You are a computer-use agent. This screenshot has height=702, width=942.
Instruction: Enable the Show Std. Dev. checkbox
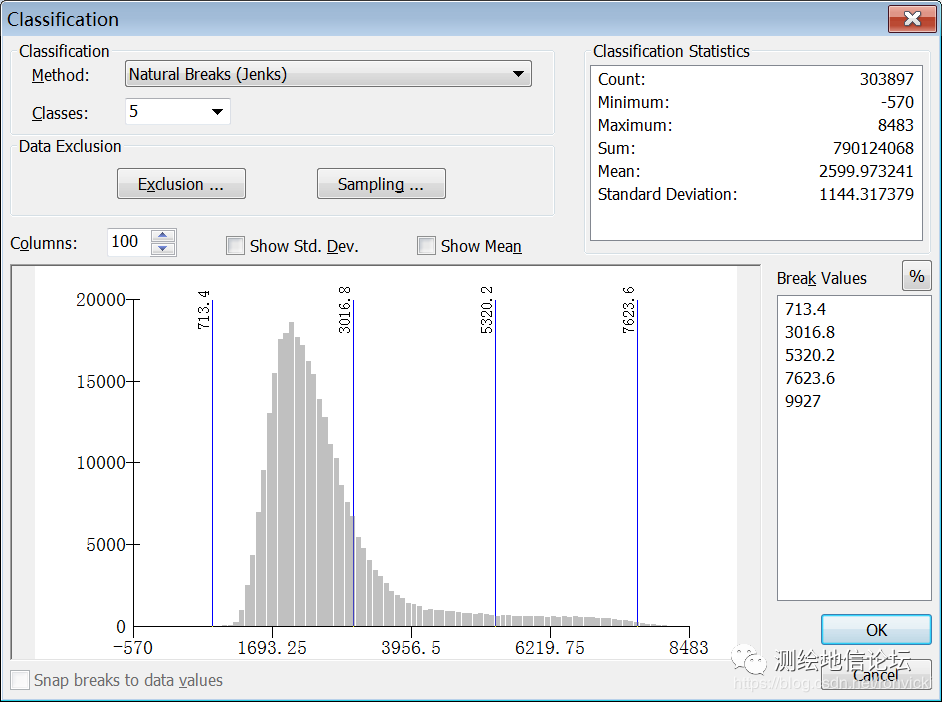[236, 246]
